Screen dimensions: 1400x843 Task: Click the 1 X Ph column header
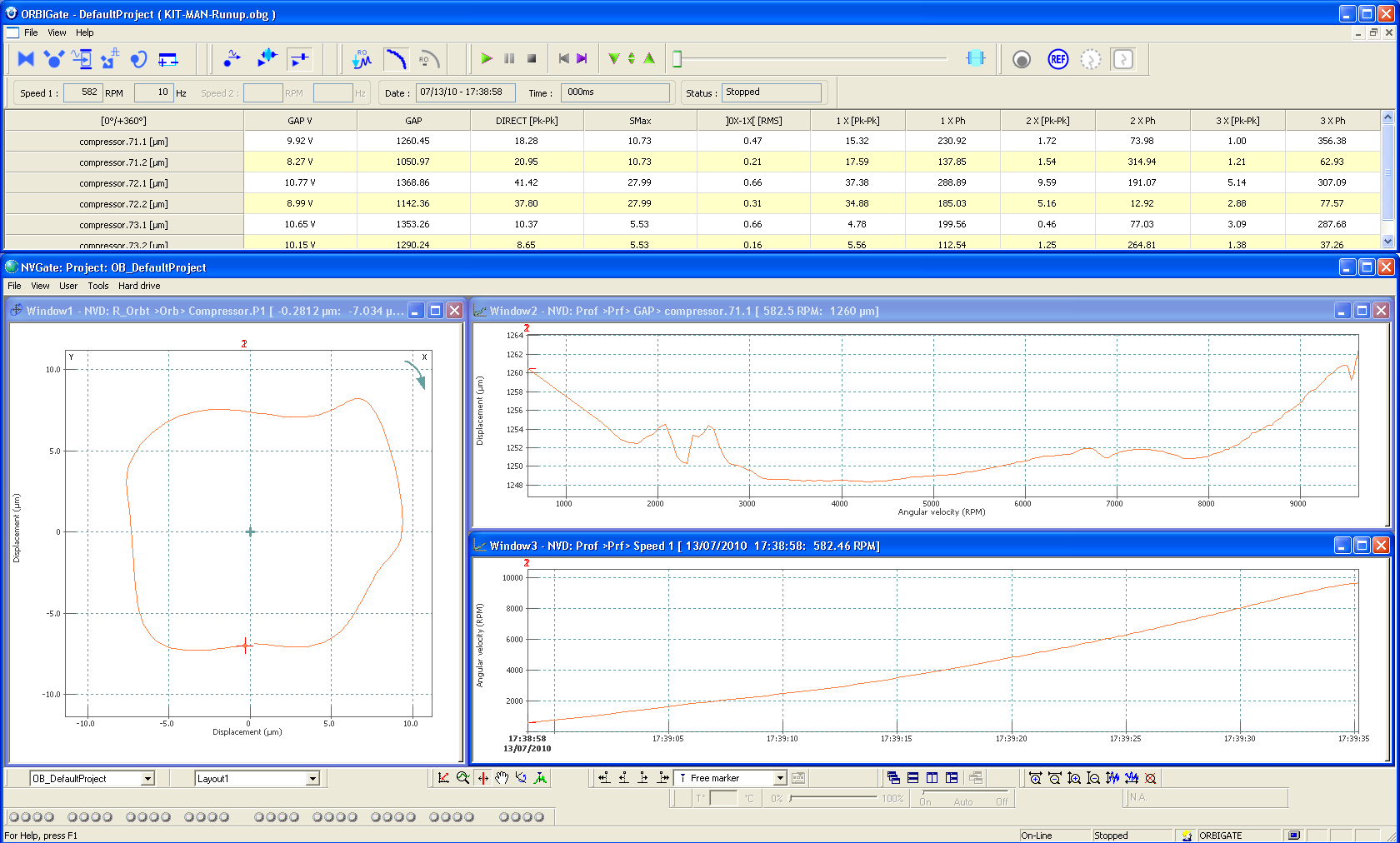(952, 121)
